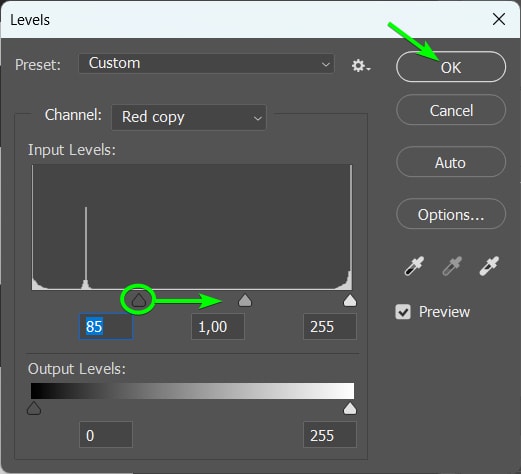The width and height of the screenshot is (521, 474).
Task: Click the output levels field showing 0
Action: [x=106, y=435]
